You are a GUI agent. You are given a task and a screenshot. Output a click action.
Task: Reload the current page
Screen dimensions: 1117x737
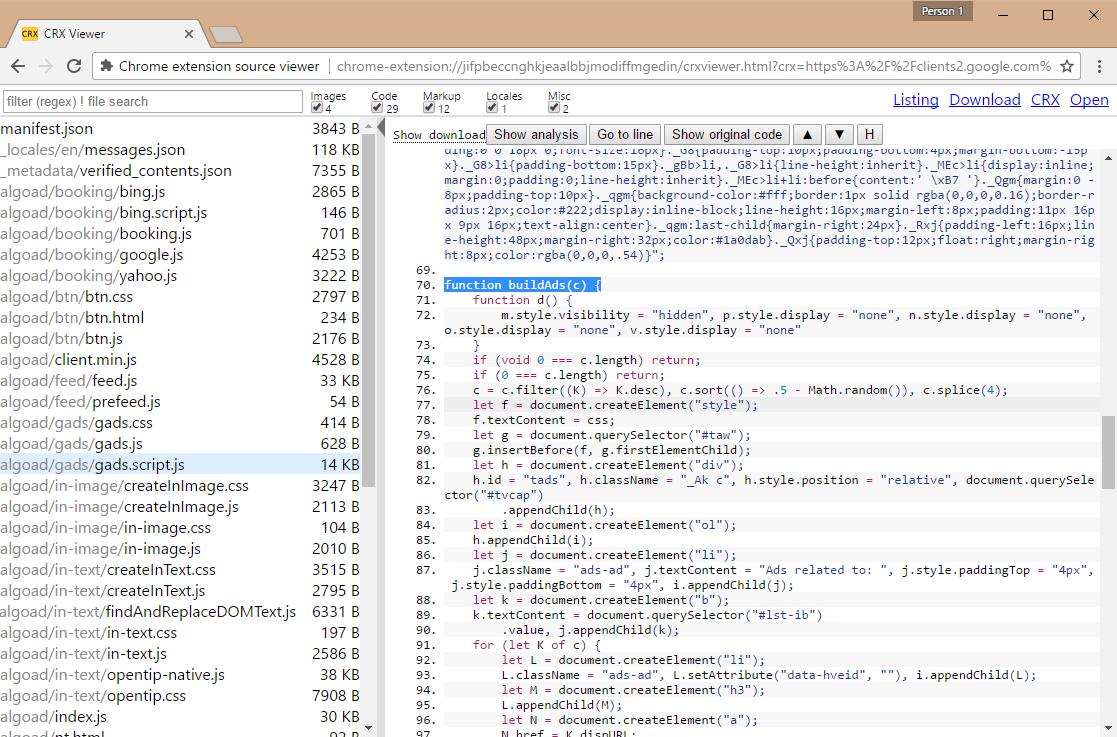75,64
